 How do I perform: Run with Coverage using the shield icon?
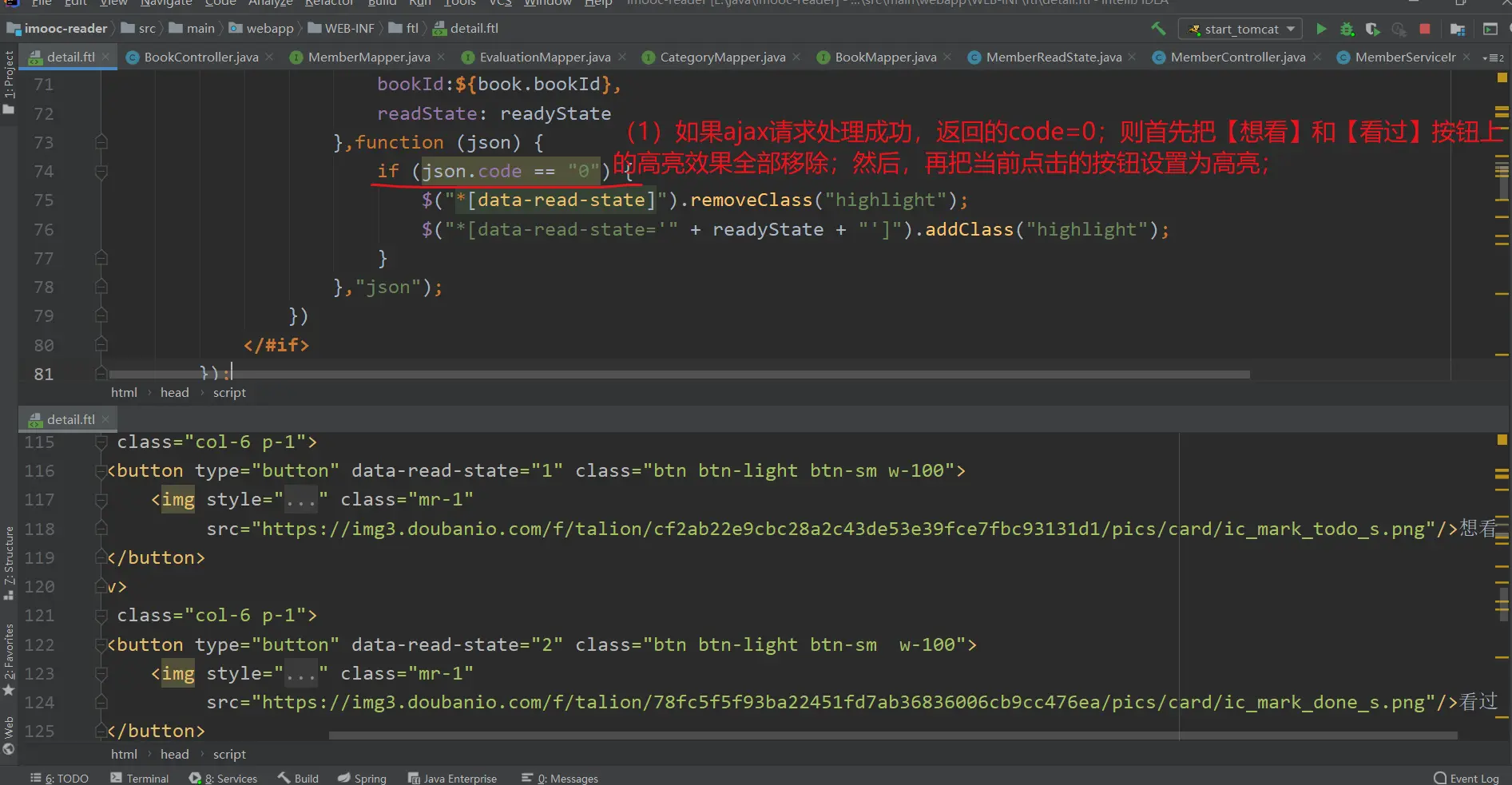(x=1372, y=30)
